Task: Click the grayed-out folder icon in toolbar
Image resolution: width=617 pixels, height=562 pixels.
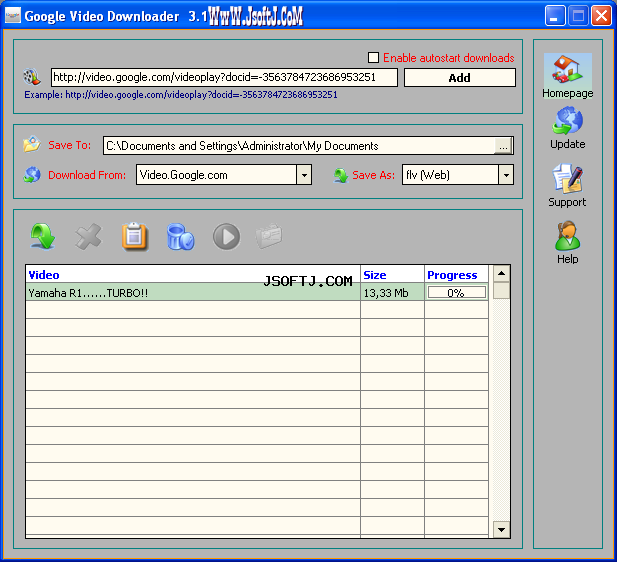Action: [x=269, y=236]
